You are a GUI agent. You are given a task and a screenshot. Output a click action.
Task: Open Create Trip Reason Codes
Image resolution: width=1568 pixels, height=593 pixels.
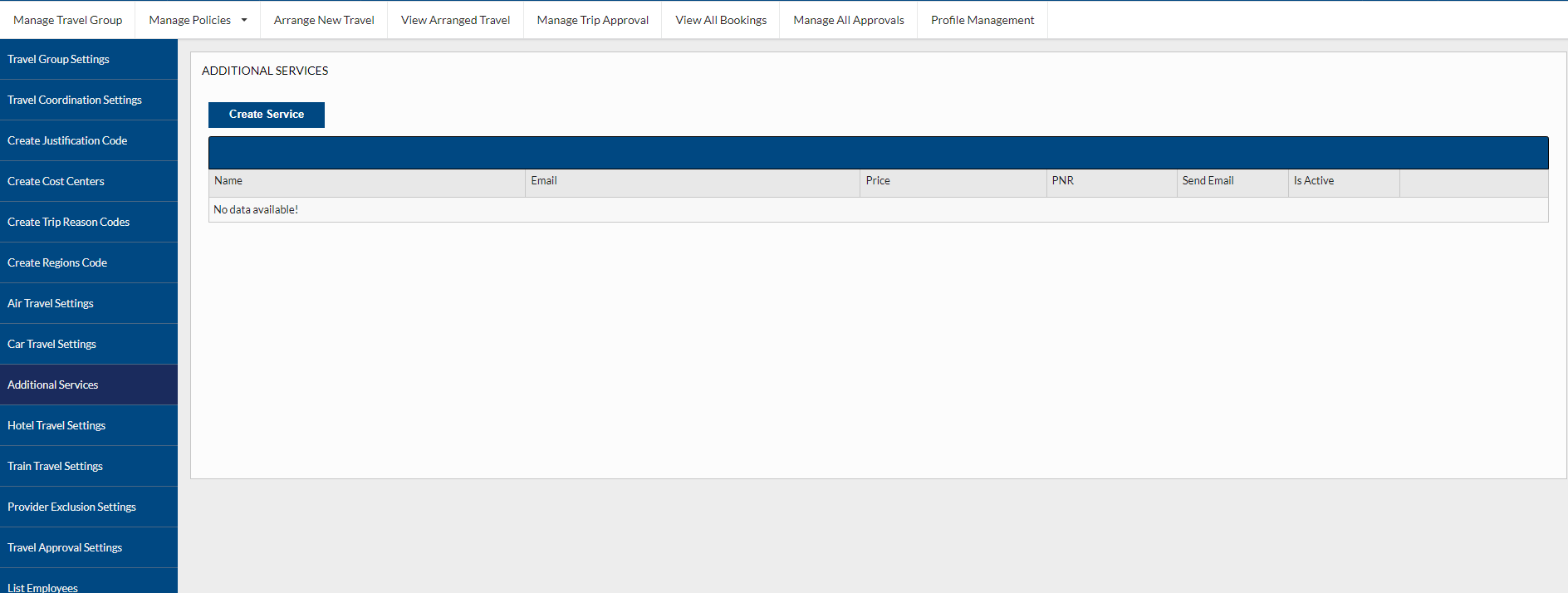(x=89, y=222)
